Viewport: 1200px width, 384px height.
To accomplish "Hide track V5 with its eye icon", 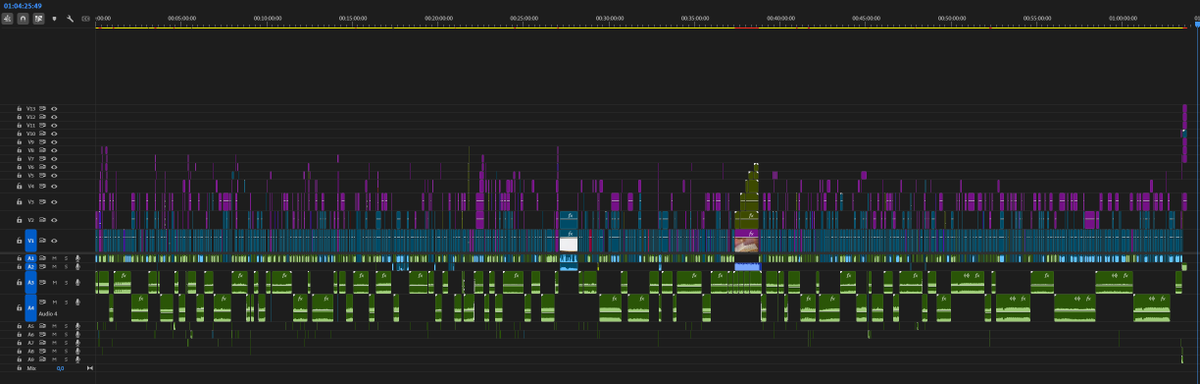I will point(54,175).
